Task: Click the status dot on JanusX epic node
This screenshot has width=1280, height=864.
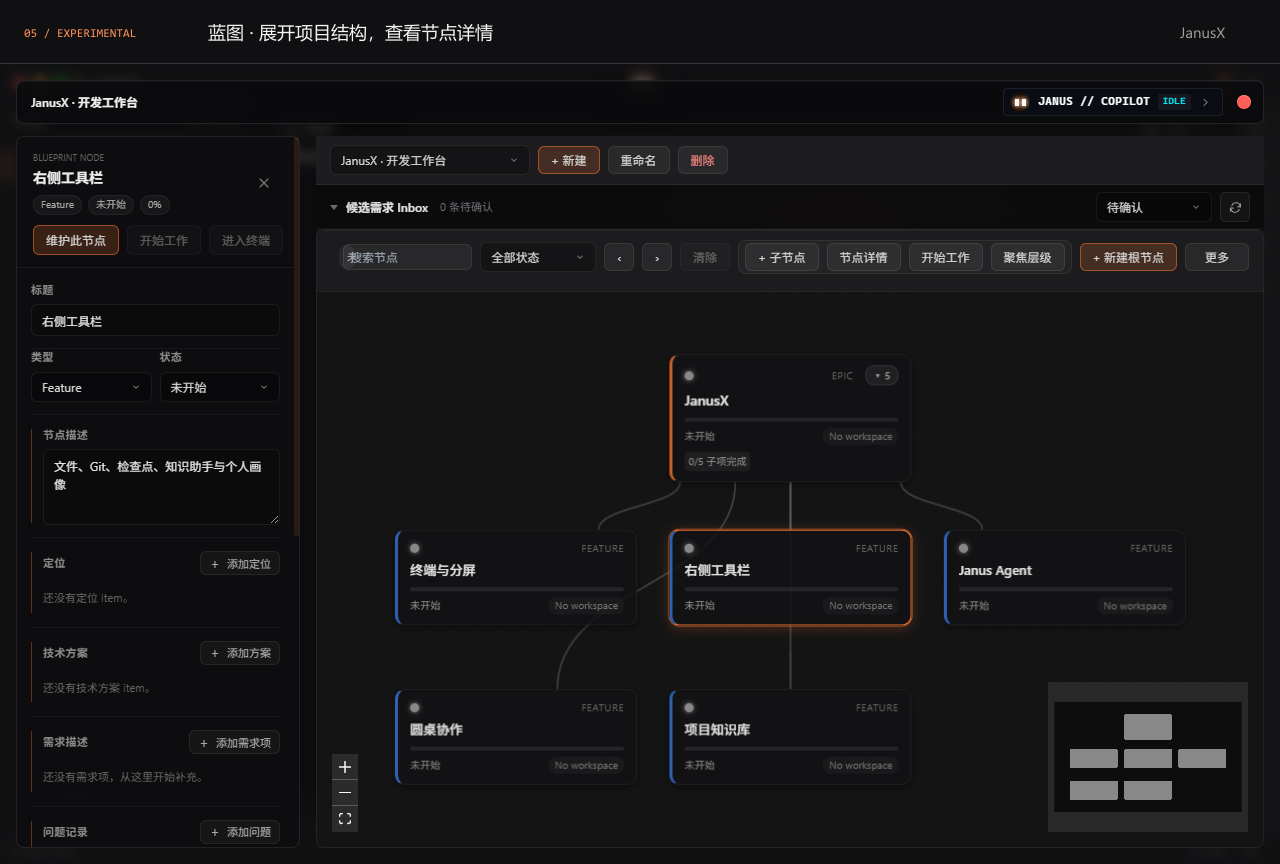Action: tap(689, 376)
